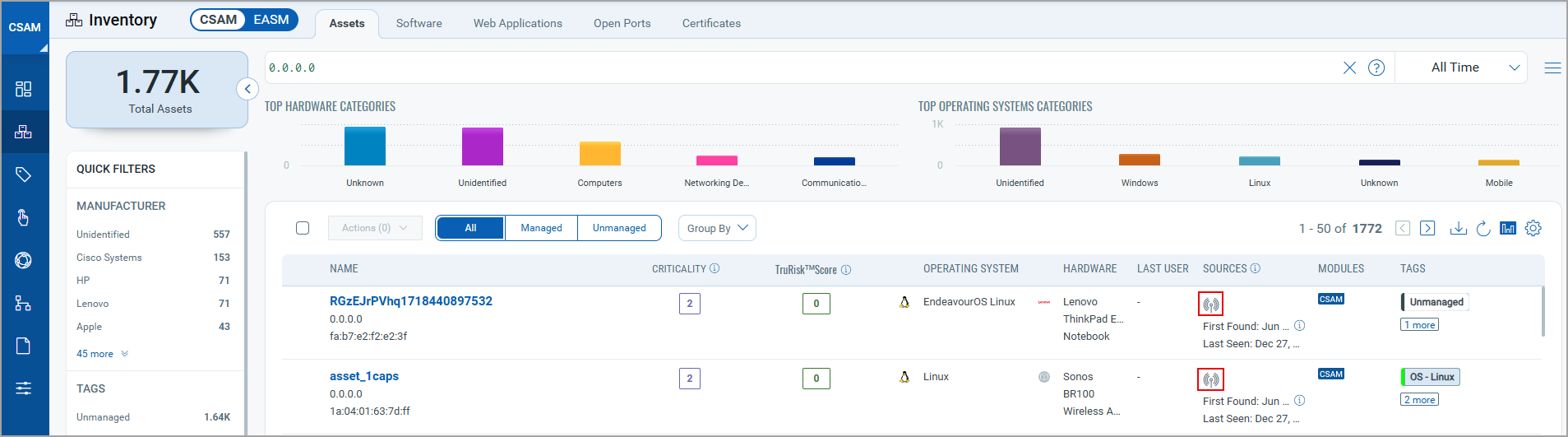
Task: Filter to Managed assets
Action: 541,228
